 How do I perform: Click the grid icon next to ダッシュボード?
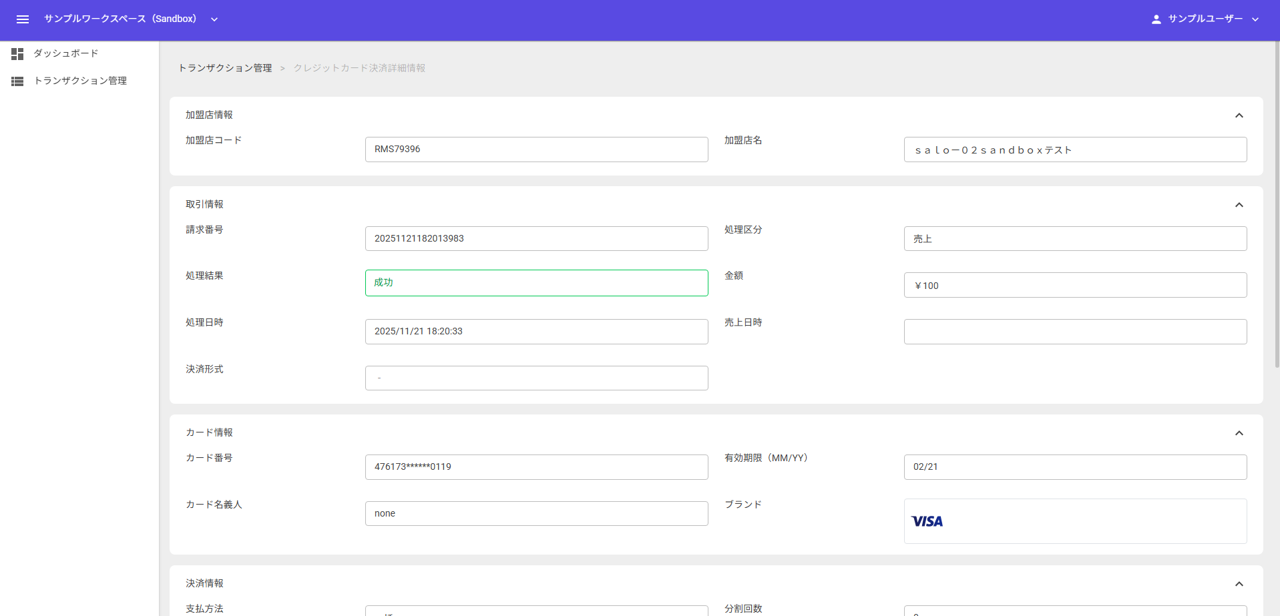coord(16,53)
